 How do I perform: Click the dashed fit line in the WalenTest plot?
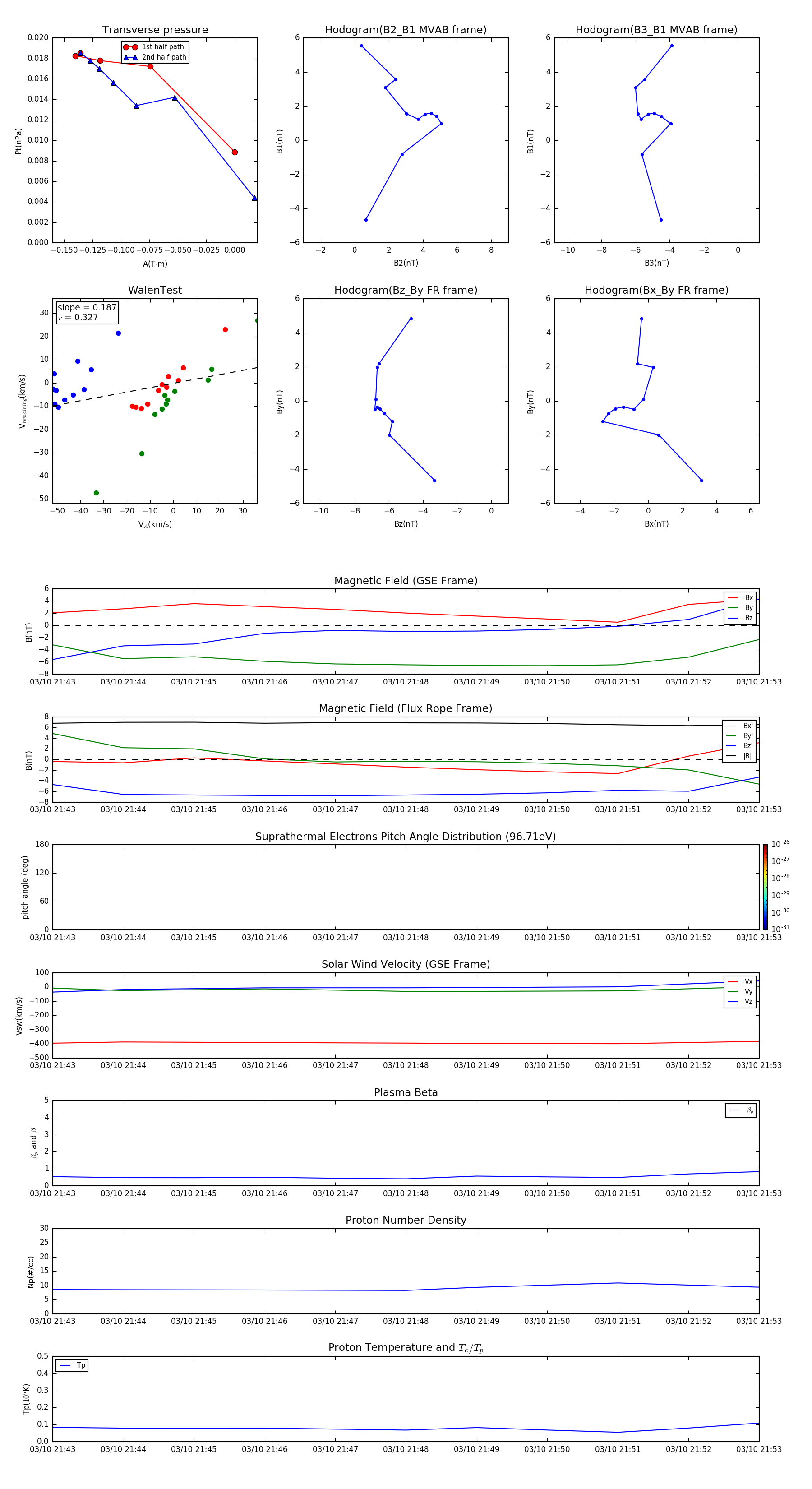(x=155, y=386)
